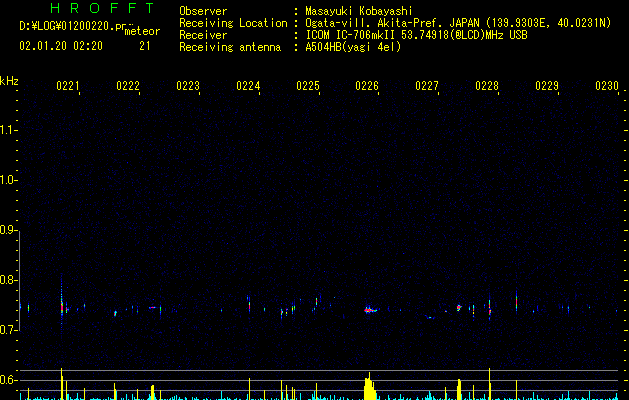Click the 1.0 kHz frequency tick label
Screen dimensions: 629x400
click(x=8, y=180)
